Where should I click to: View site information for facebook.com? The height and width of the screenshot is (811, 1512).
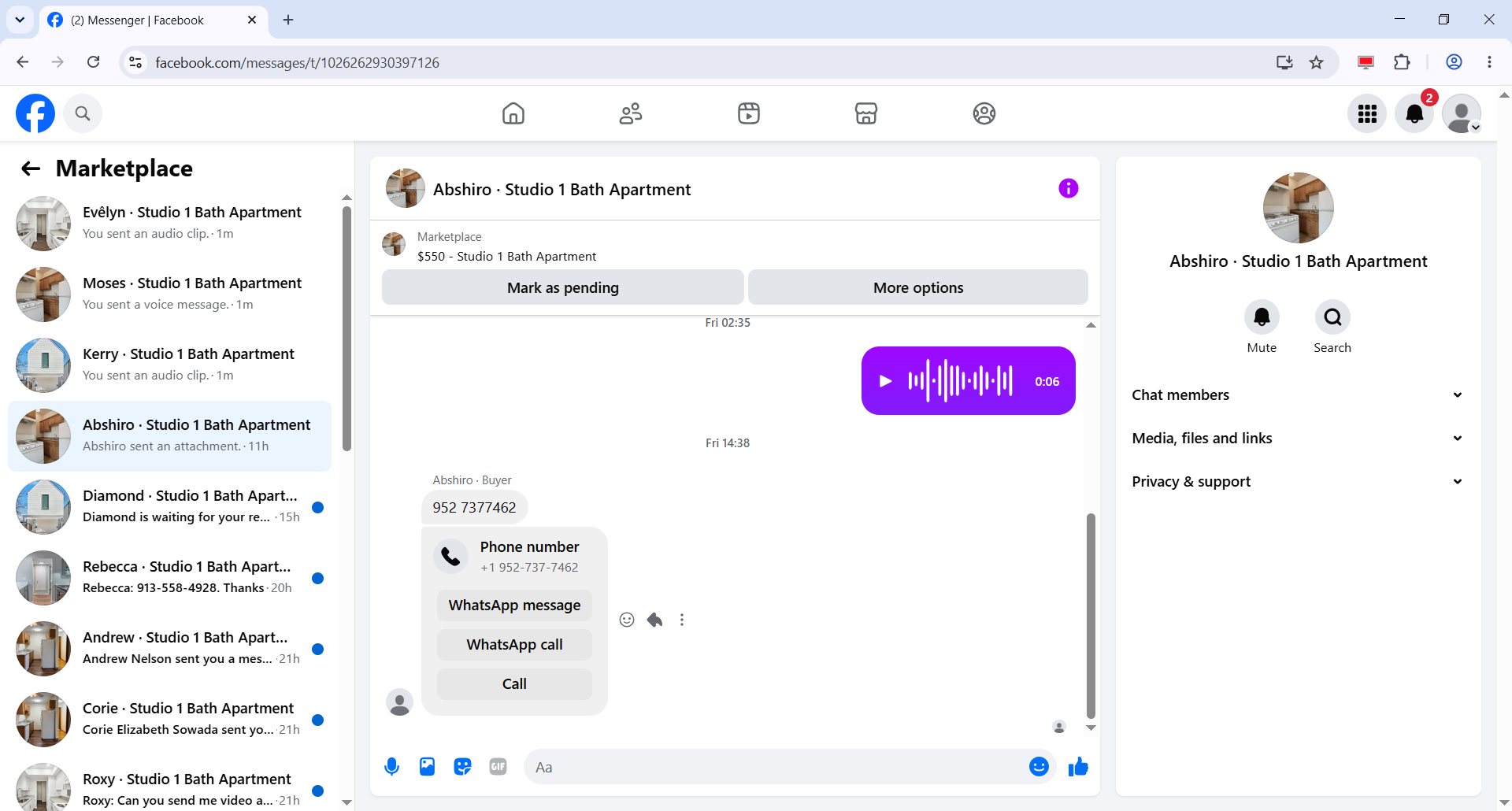[135, 62]
